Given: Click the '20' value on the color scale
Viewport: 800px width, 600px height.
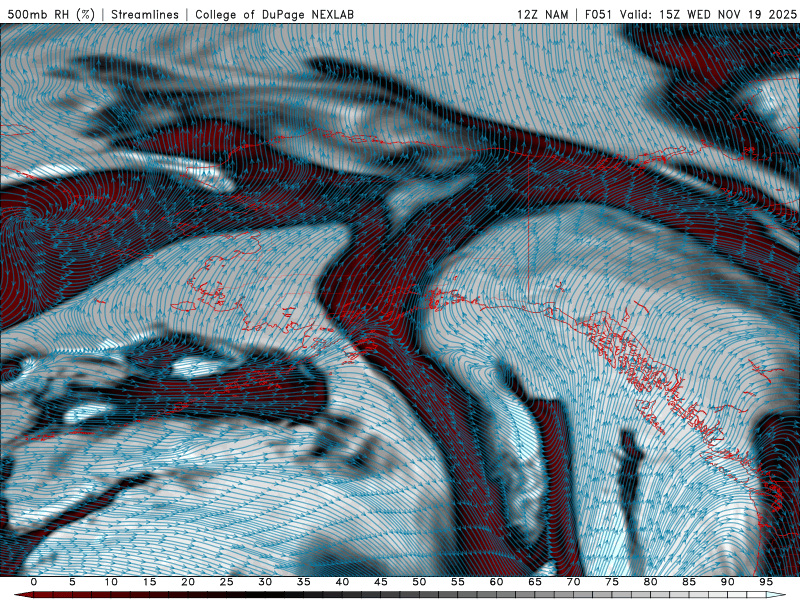Looking at the screenshot, I should pyautogui.click(x=188, y=582).
